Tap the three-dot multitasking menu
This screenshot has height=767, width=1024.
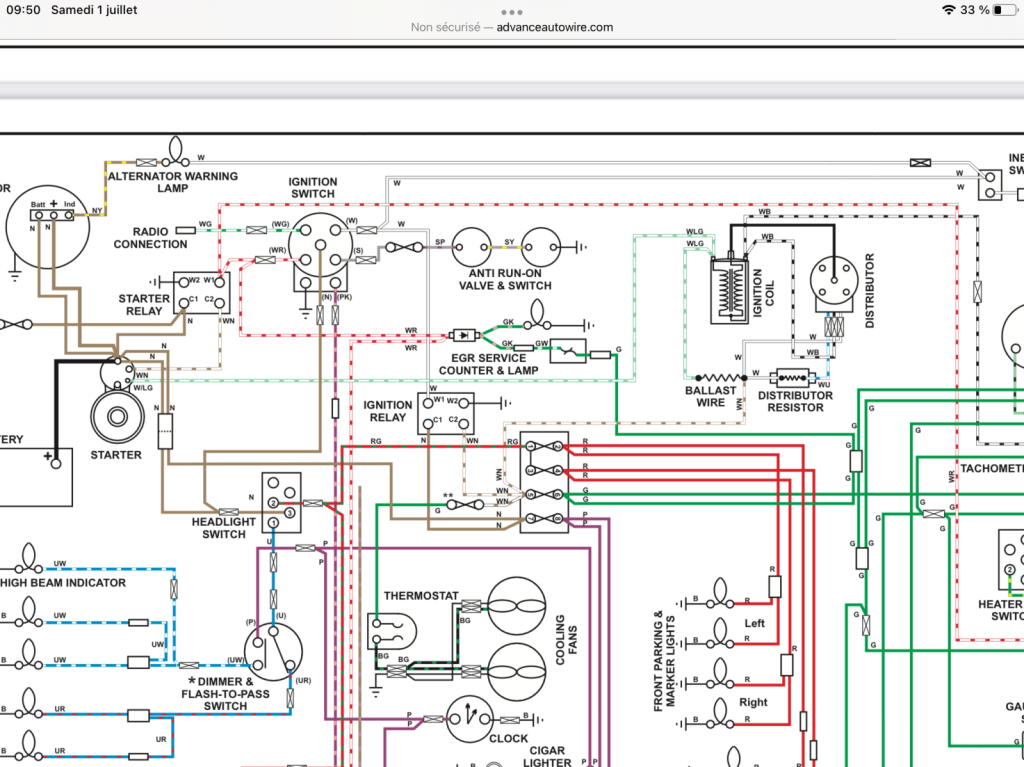click(x=512, y=12)
